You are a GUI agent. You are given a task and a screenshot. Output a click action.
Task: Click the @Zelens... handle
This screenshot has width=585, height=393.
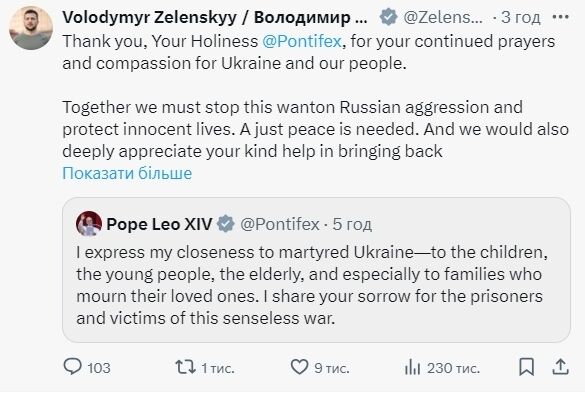click(443, 17)
